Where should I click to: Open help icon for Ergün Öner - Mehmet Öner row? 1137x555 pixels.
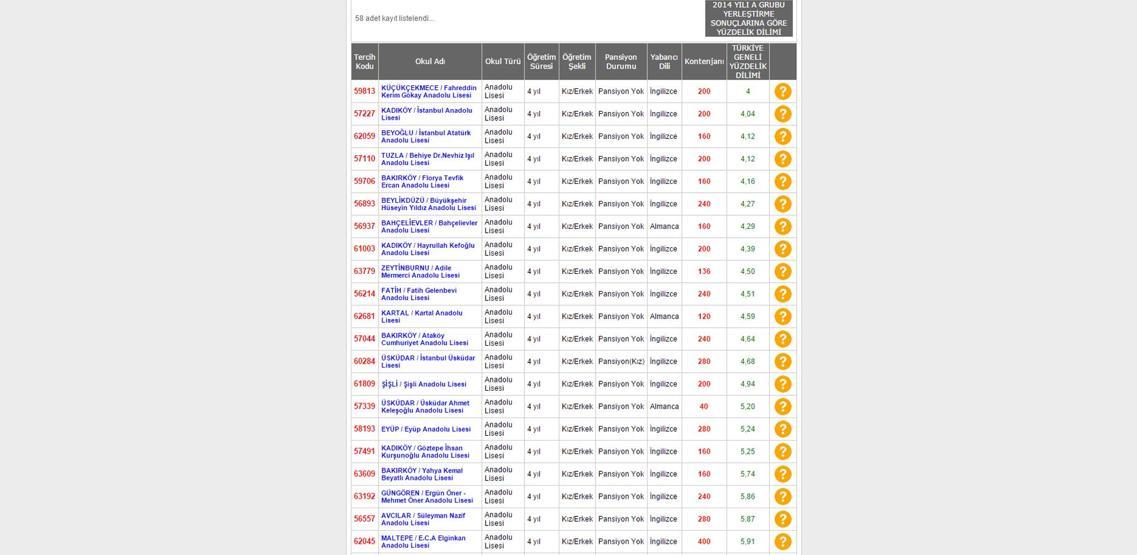[x=782, y=496]
